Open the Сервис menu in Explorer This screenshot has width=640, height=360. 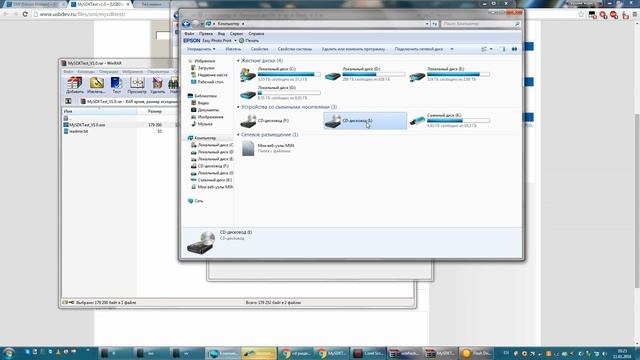click(x=236, y=34)
